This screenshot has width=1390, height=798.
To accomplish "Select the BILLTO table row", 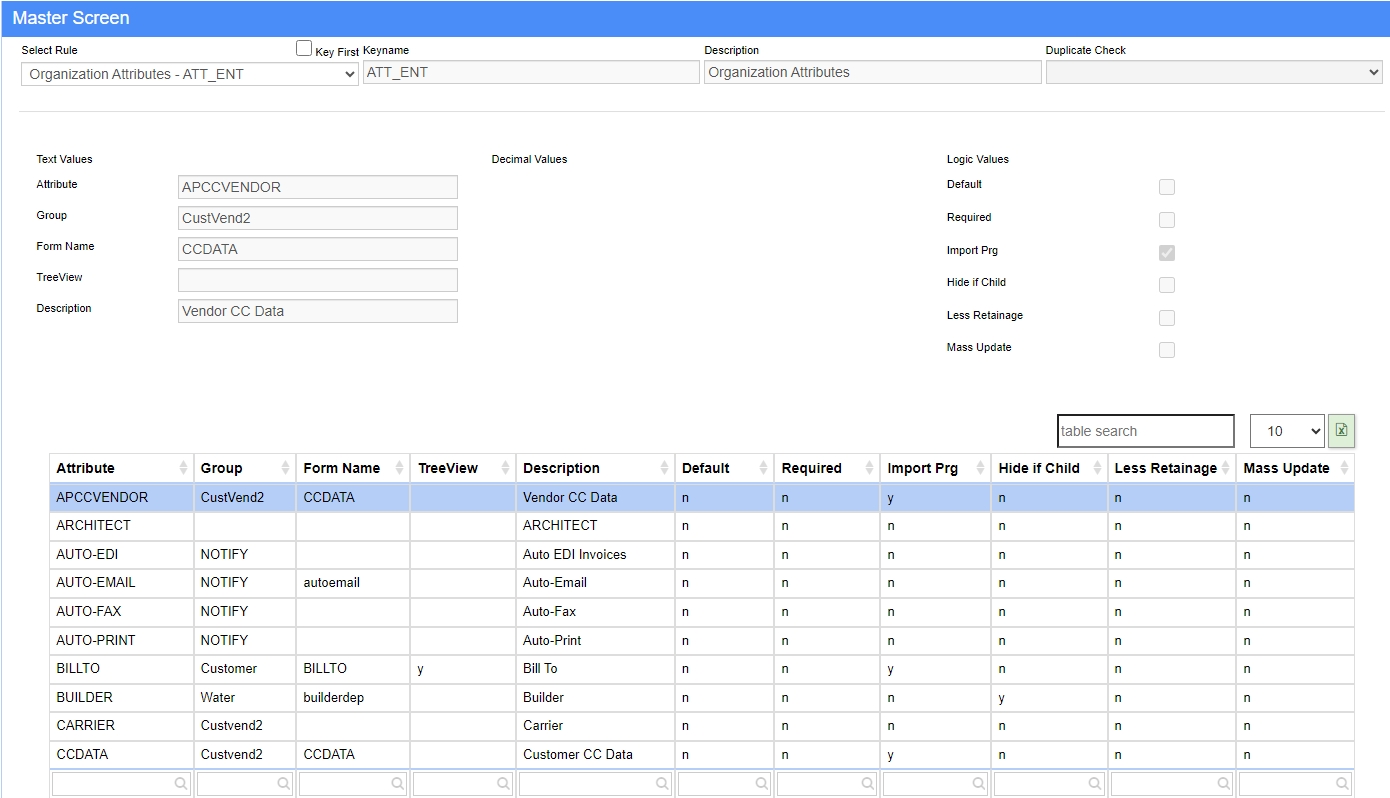I will (702, 669).
